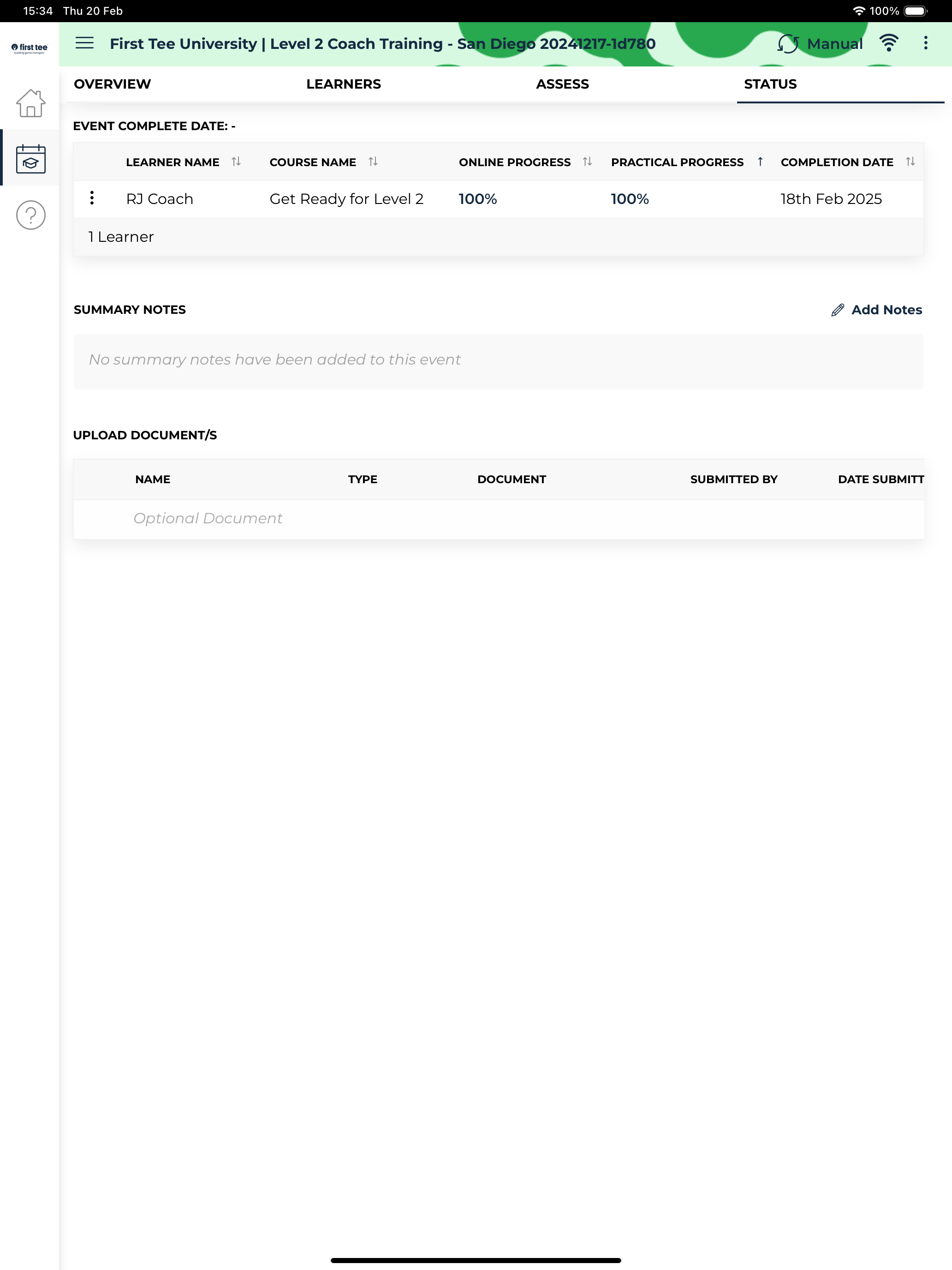Open the events calendar sidebar icon
The height and width of the screenshot is (1270, 952).
point(30,158)
